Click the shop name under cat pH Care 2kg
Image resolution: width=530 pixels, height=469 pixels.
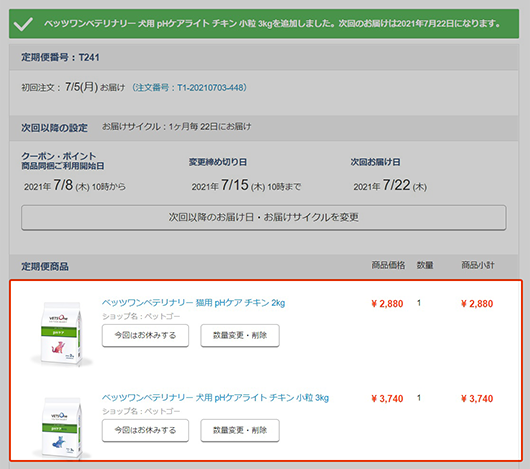point(141,316)
